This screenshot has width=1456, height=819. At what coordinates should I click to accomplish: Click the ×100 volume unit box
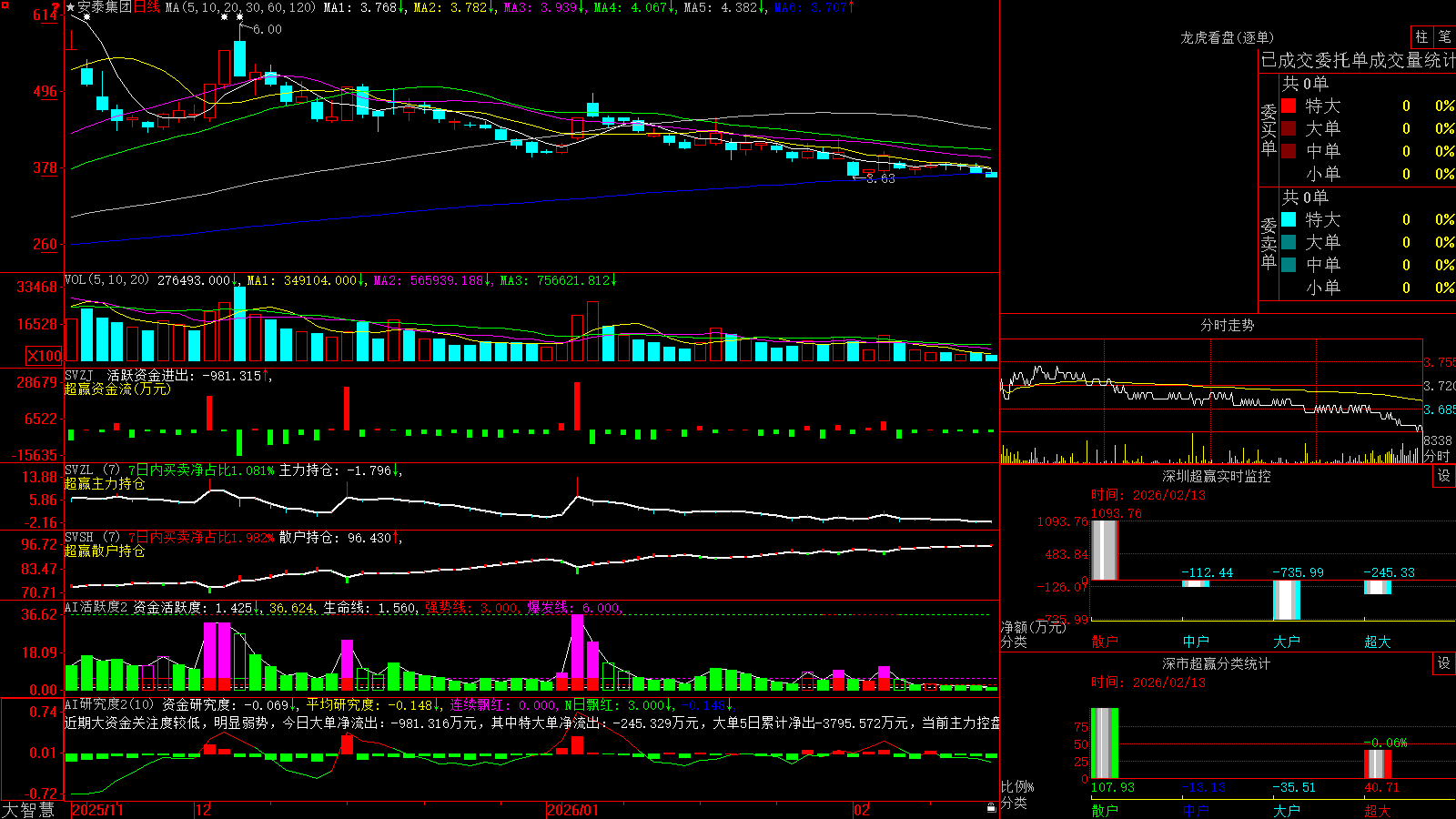(x=45, y=357)
